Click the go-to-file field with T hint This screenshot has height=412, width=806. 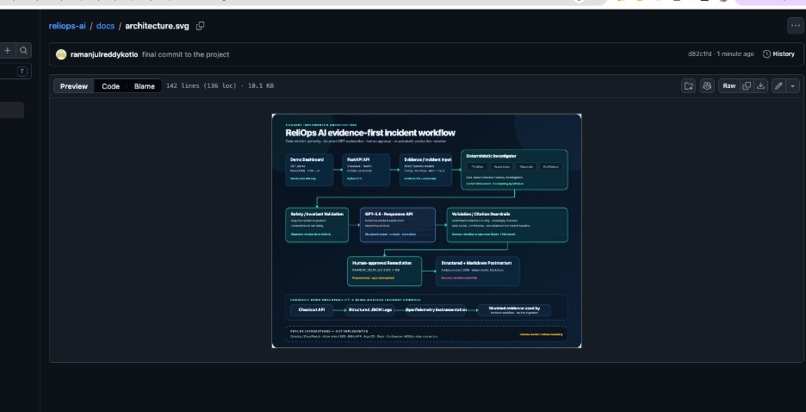point(15,71)
